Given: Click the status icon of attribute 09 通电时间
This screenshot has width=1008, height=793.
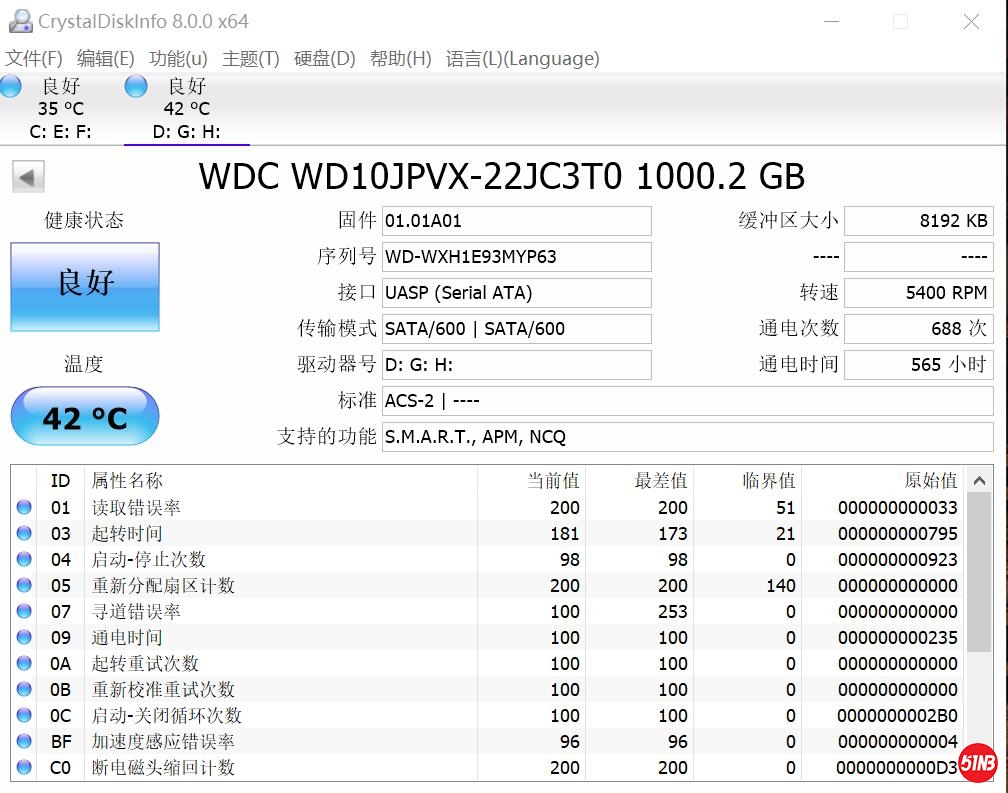Looking at the screenshot, I should pyautogui.click(x=24, y=638).
